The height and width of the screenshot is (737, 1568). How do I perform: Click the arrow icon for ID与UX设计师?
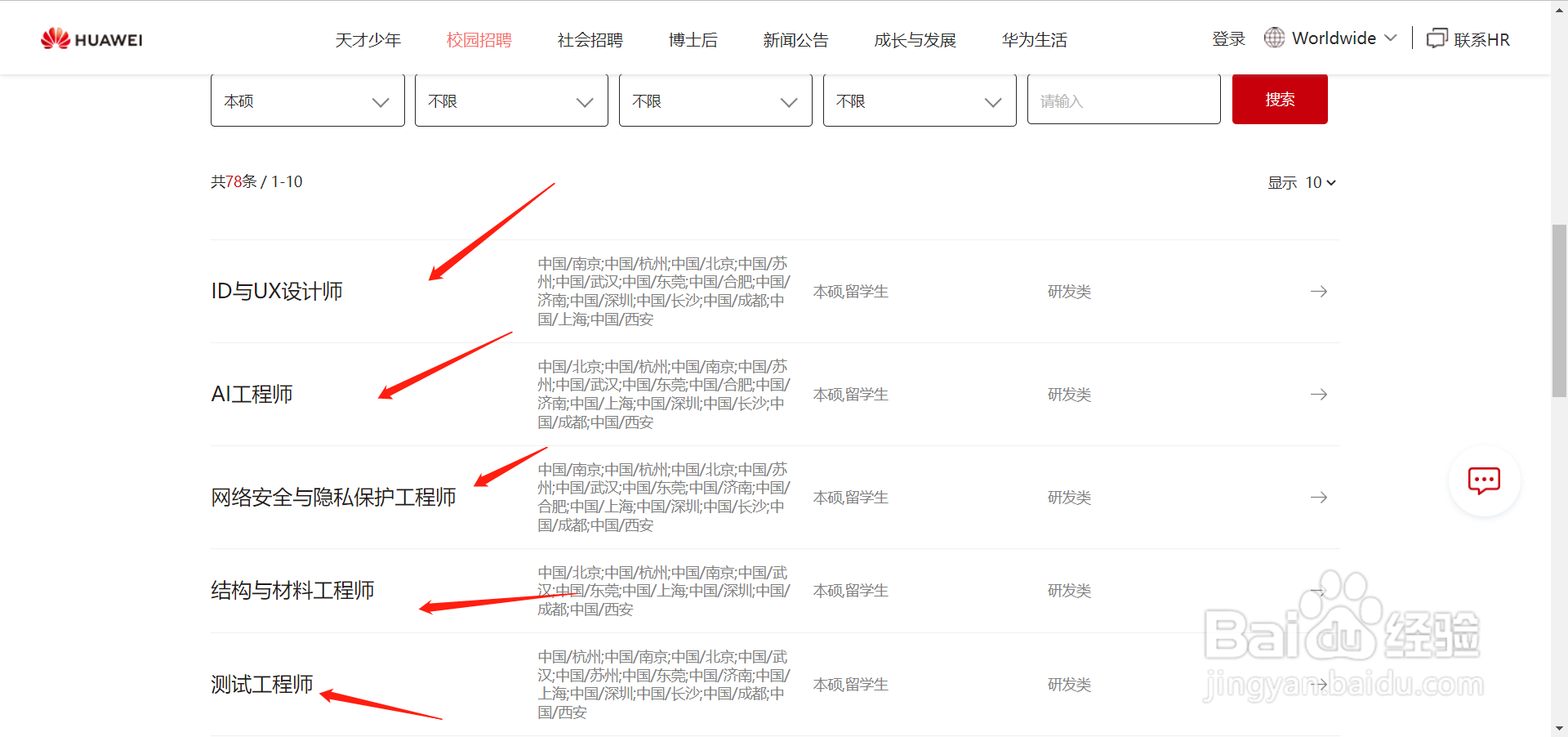(1319, 291)
